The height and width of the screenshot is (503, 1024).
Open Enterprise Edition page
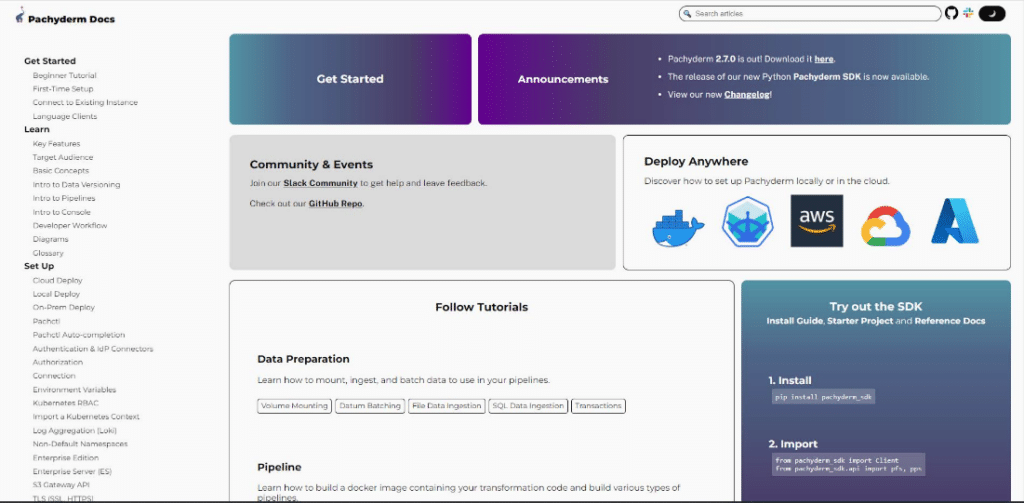point(66,458)
